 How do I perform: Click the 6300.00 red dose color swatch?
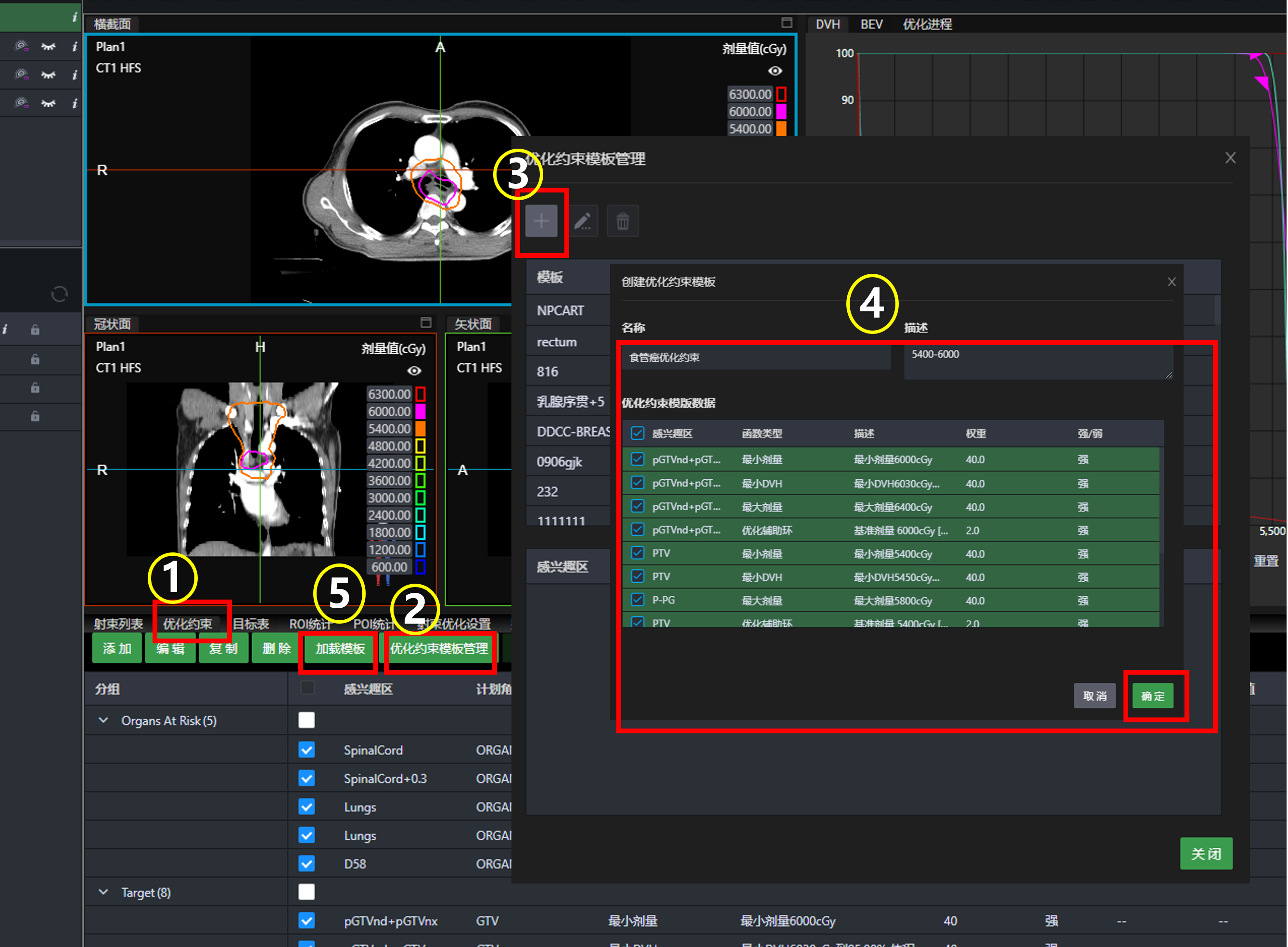click(781, 94)
